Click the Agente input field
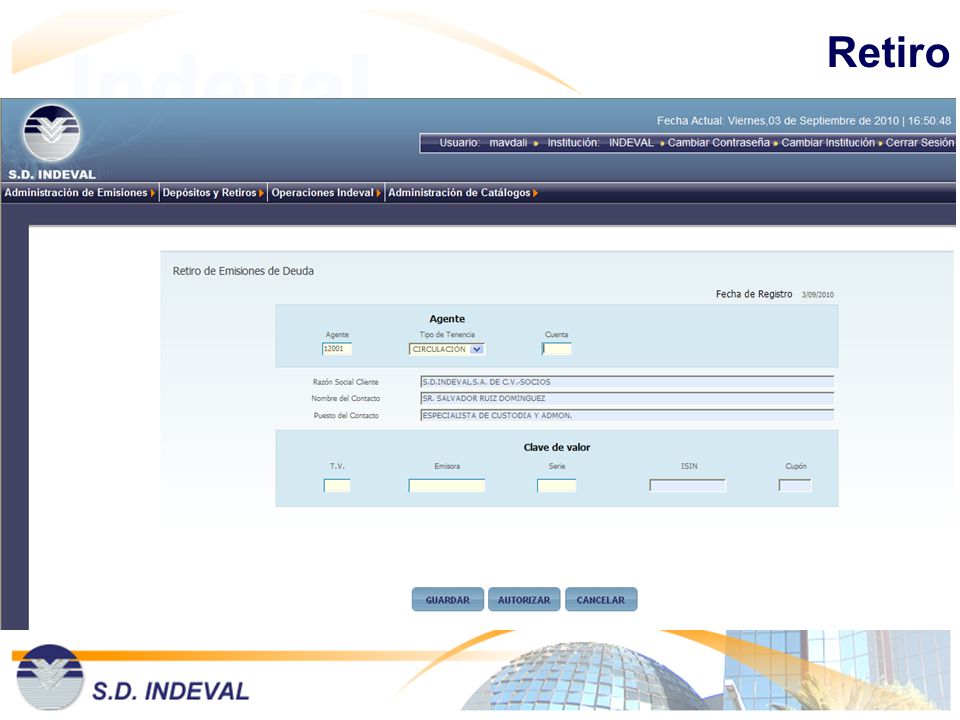The height and width of the screenshot is (720, 960). click(x=337, y=349)
